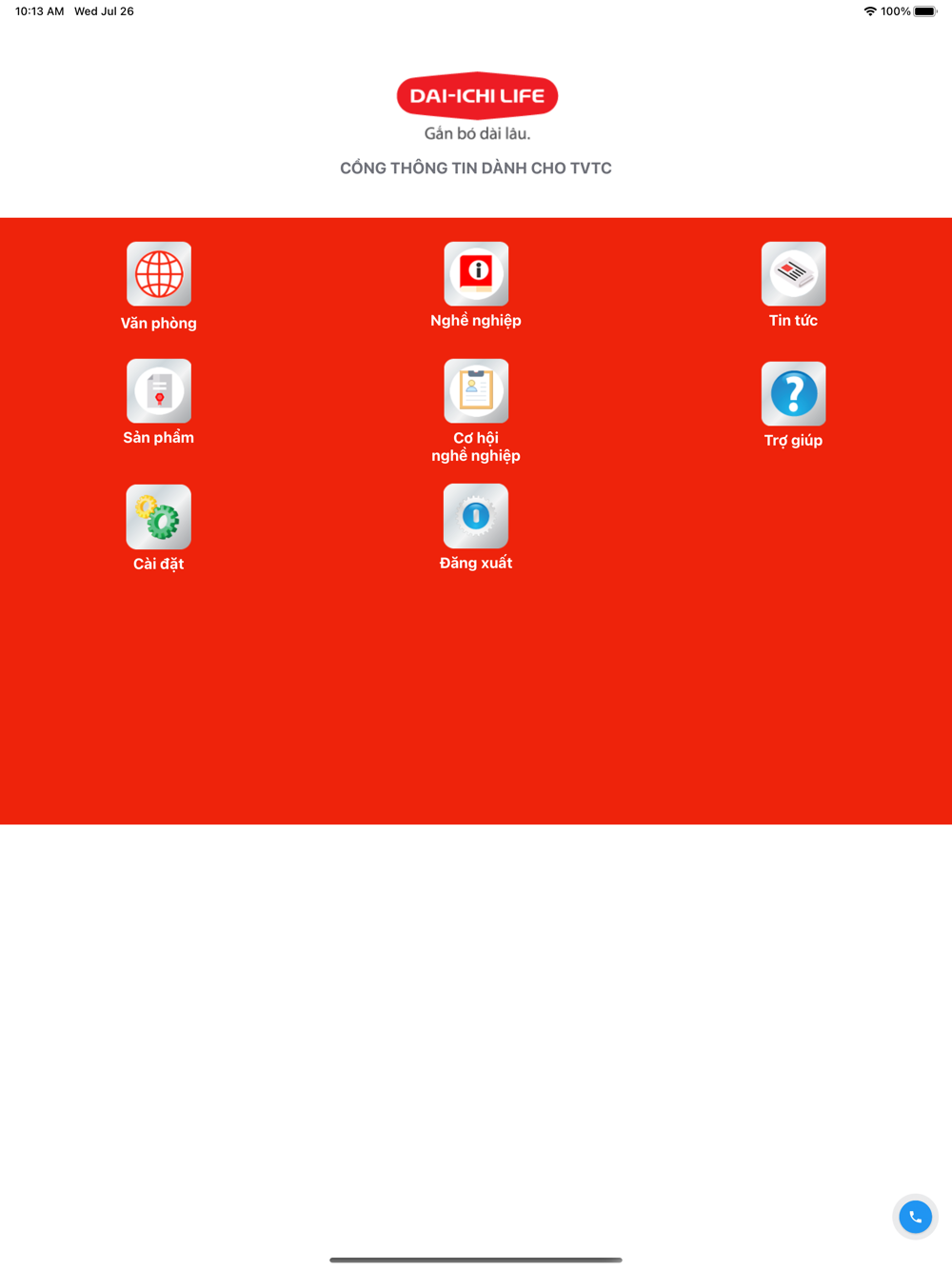Screen dimensions: 952x1270
Task: Tap the battery status indicator
Action: 925,11
